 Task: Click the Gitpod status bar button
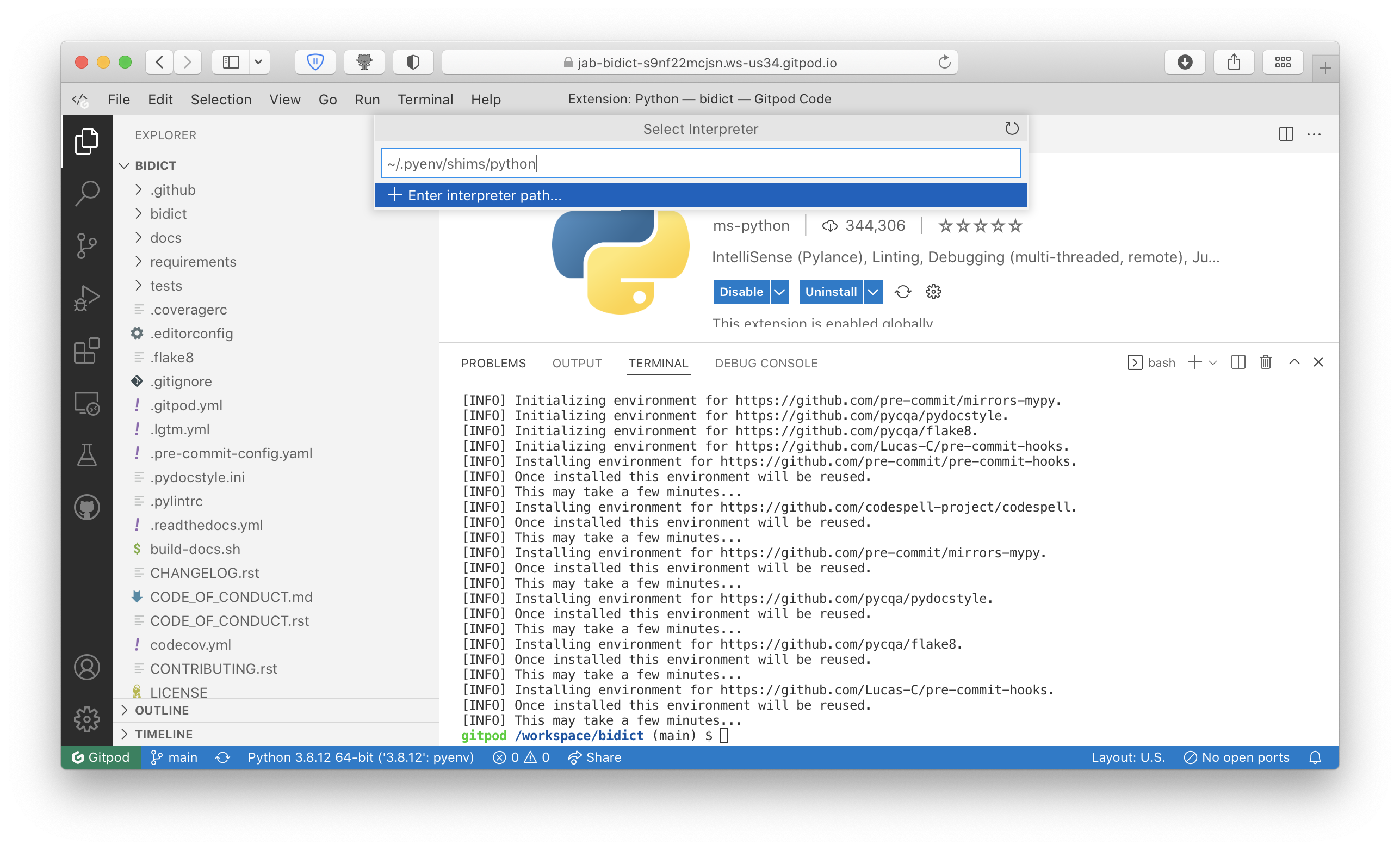101,757
